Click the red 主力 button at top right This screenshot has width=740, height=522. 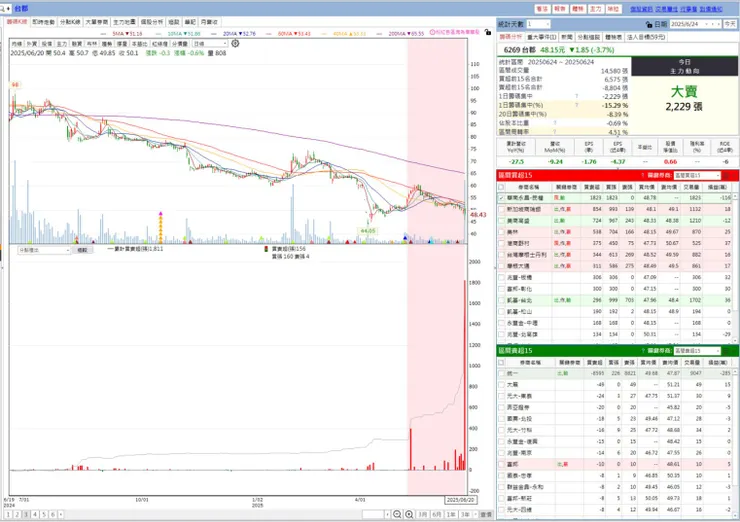click(596, 9)
